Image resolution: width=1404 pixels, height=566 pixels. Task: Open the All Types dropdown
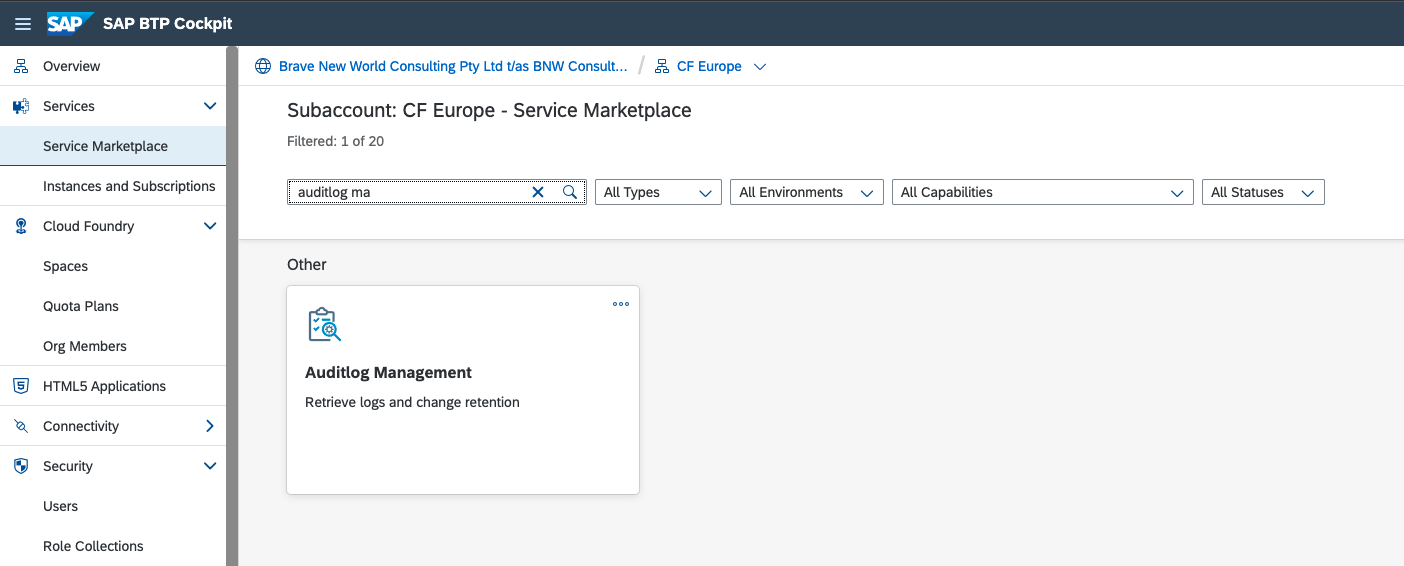[658, 192]
